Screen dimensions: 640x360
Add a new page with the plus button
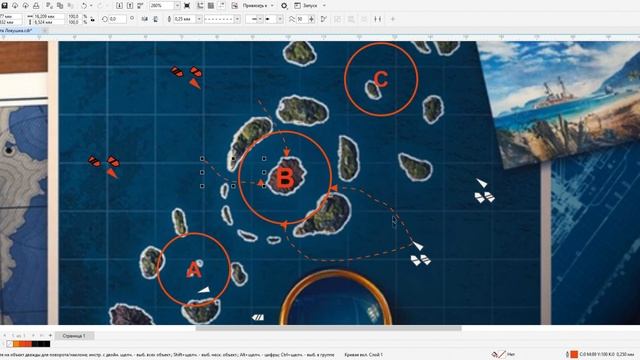coord(51,336)
